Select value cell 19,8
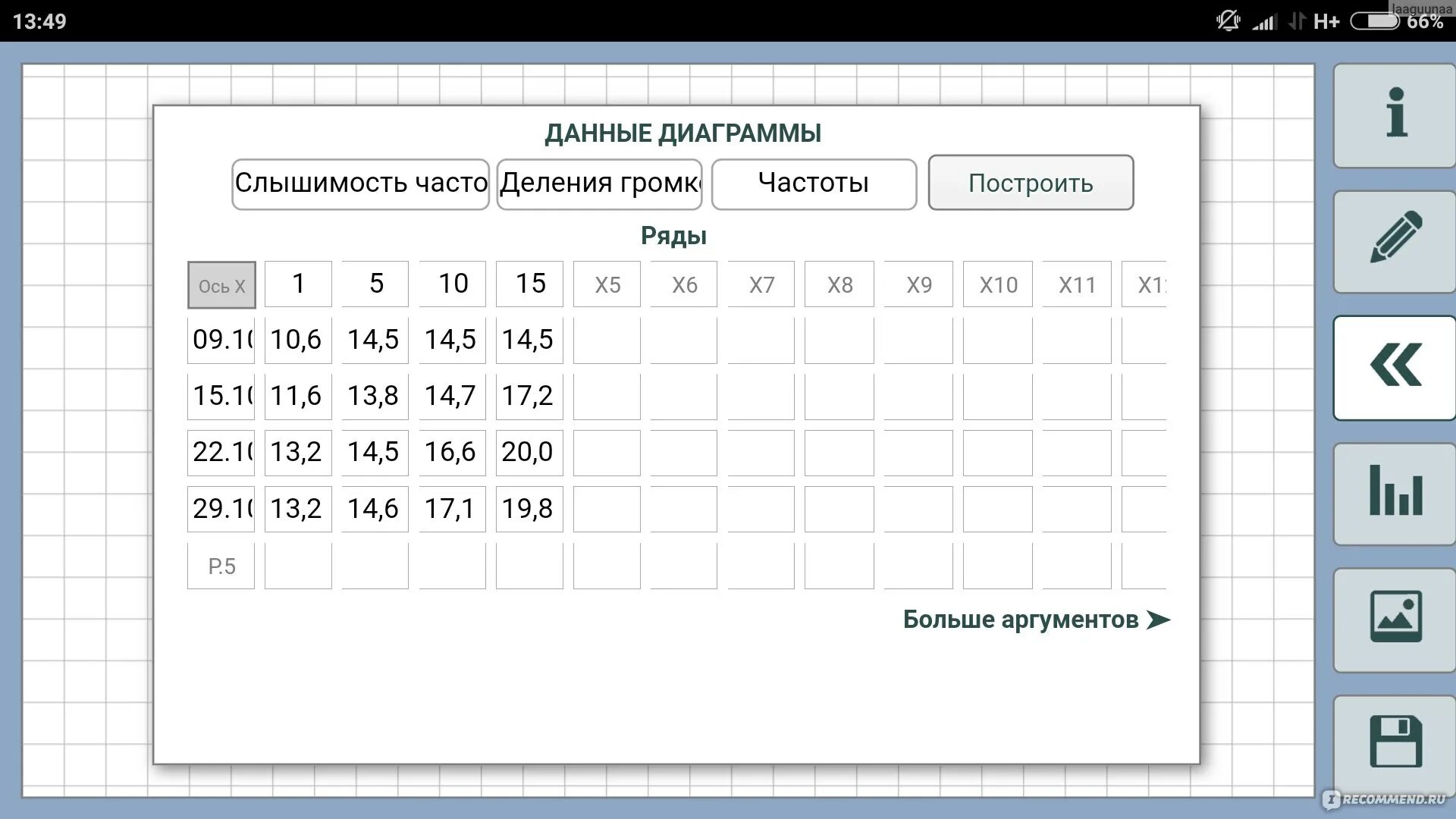Viewport: 1456px width, 819px height. coord(529,509)
